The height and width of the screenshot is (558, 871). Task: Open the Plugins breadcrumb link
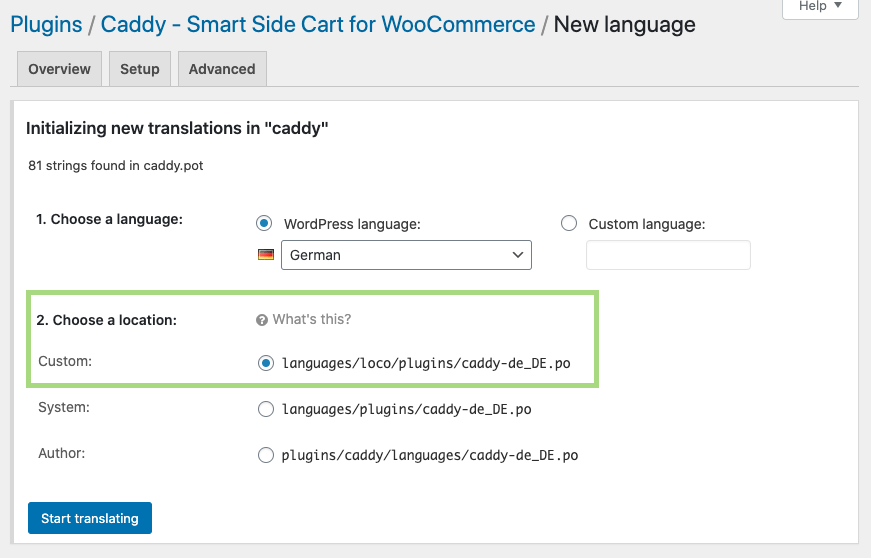click(46, 24)
